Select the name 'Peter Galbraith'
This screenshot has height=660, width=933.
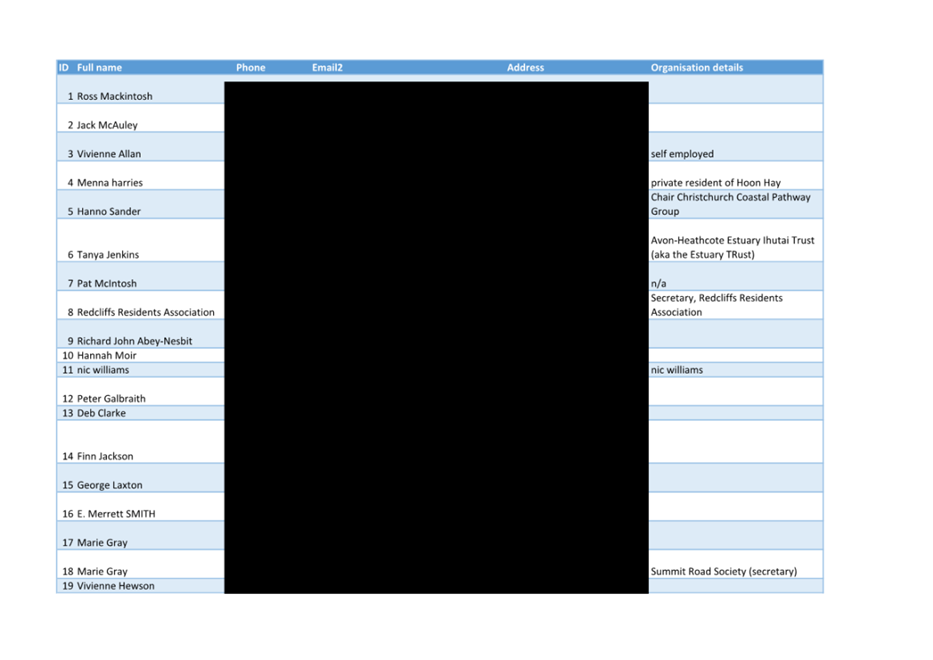(111, 399)
